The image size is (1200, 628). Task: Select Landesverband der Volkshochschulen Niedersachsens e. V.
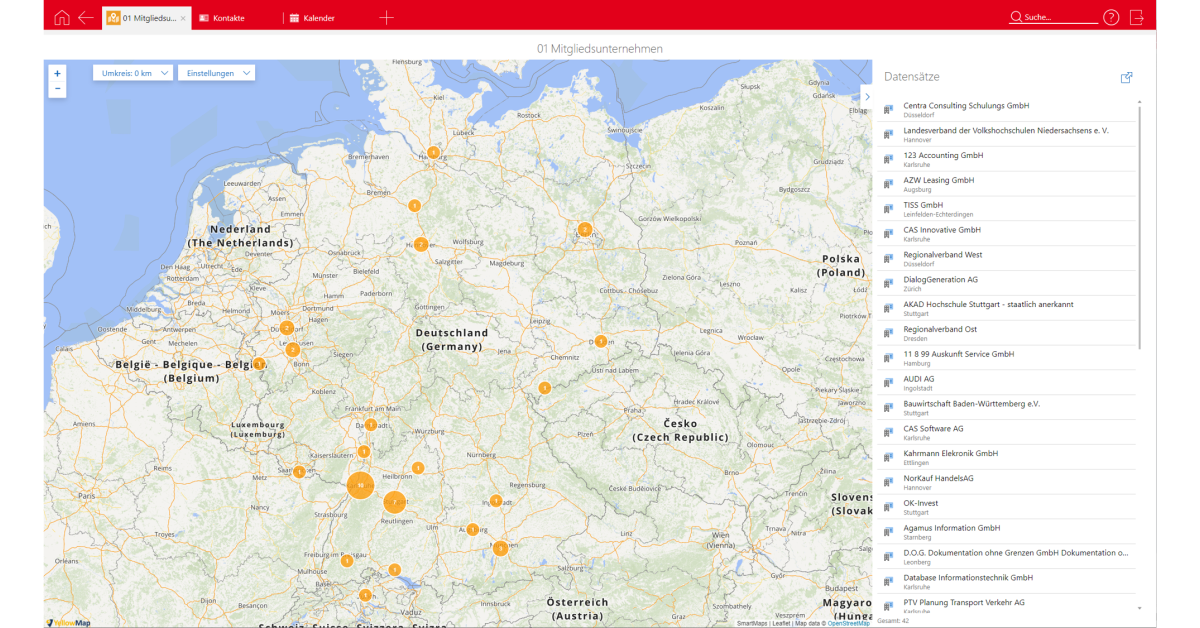1007,134
